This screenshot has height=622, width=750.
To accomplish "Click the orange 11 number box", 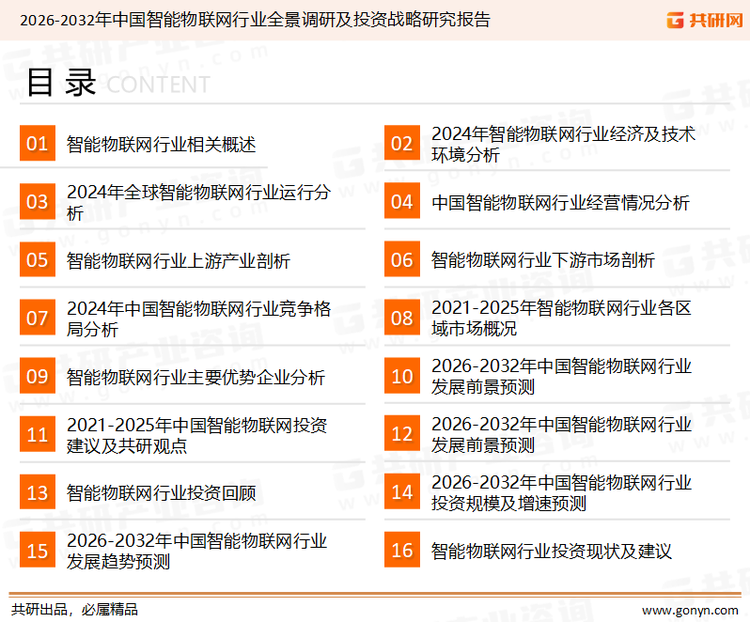I will tap(37, 434).
